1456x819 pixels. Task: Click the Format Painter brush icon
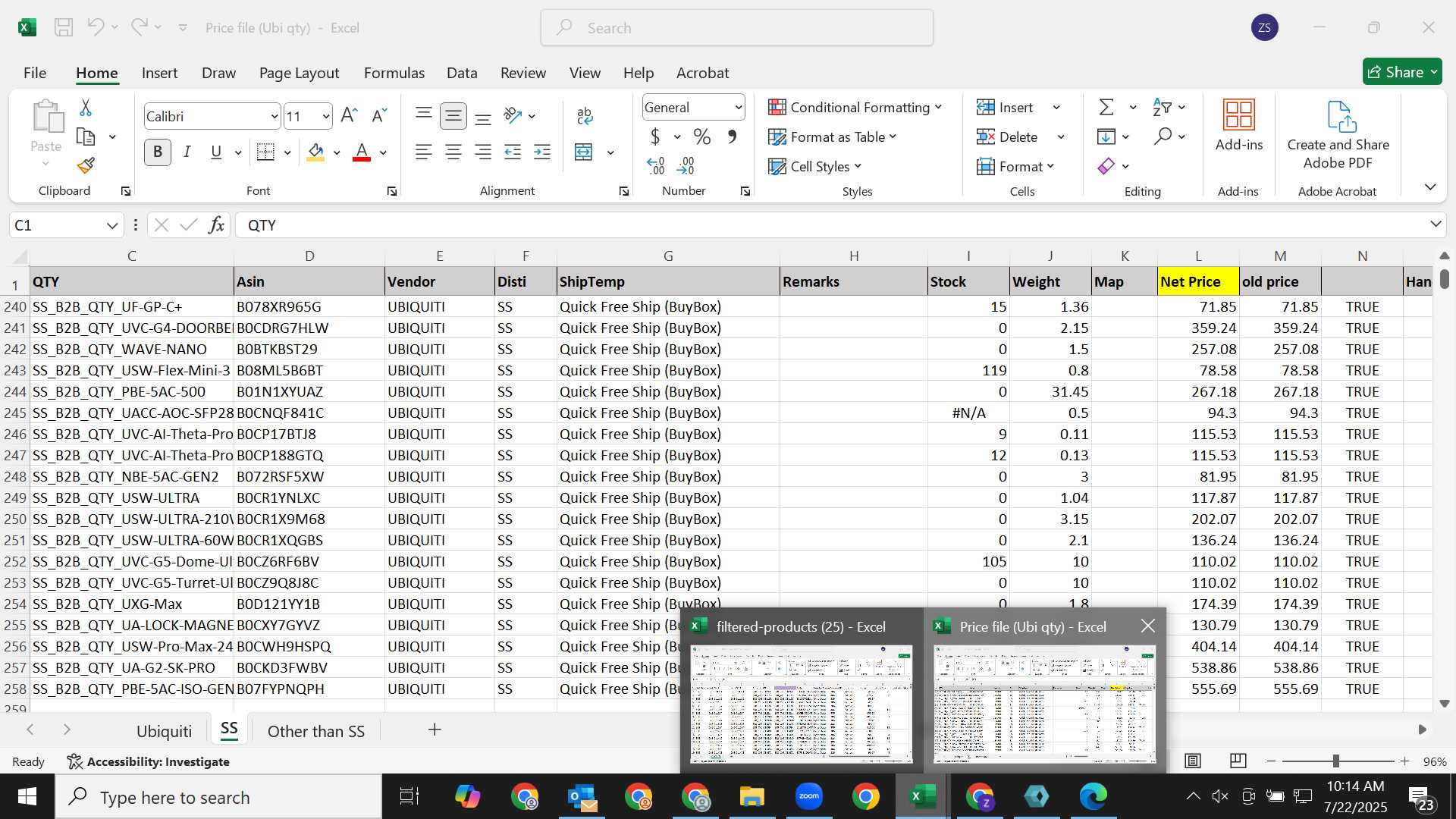coord(86,165)
